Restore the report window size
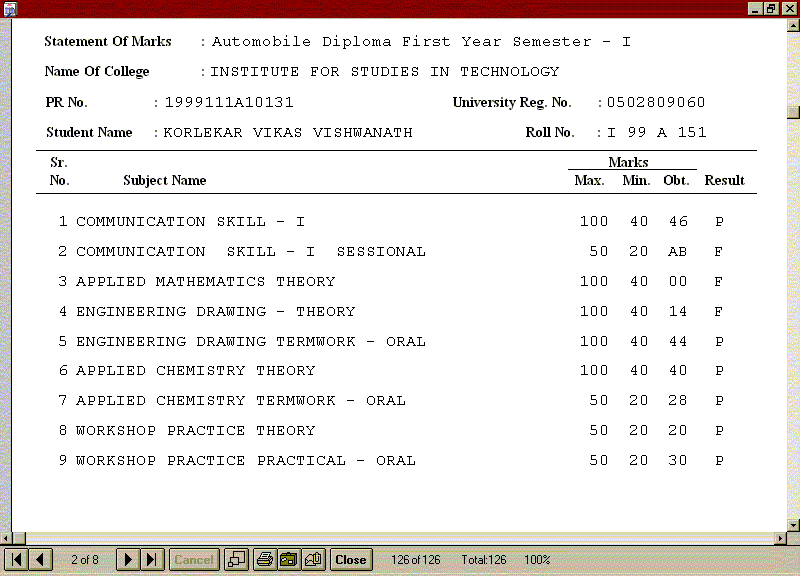The height and width of the screenshot is (576, 800). [x=771, y=9]
